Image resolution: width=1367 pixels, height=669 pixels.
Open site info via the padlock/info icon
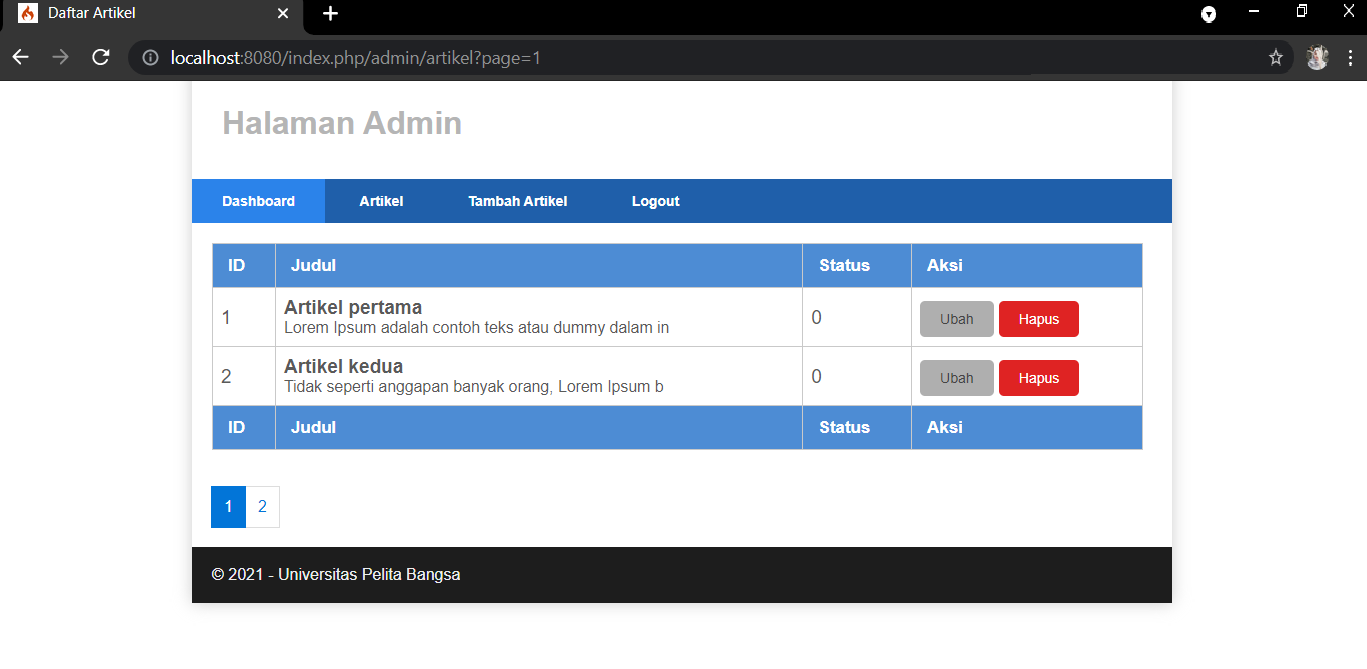click(x=150, y=57)
